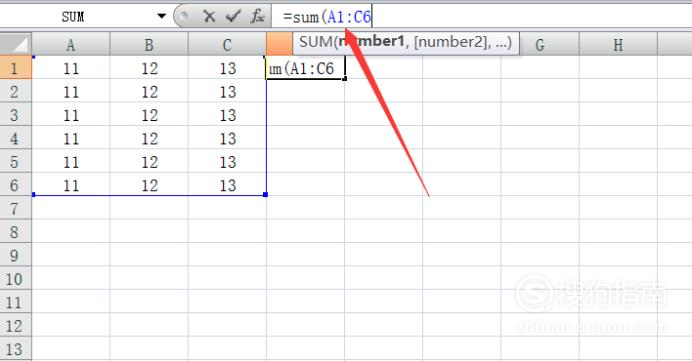The height and width of the screenshot is (361, 692).
Task: Click cell C1 containing 13
Action: (227, 68)
